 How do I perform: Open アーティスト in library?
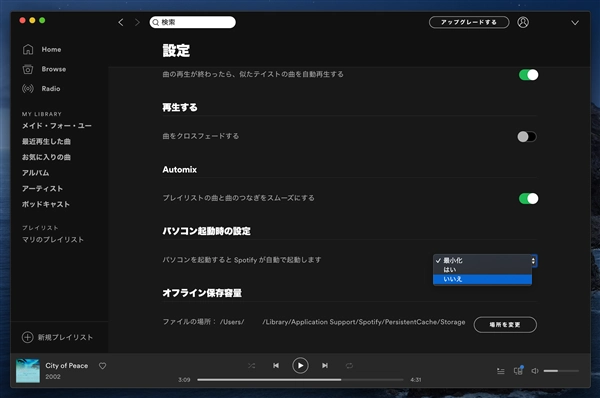coord(42,189)
